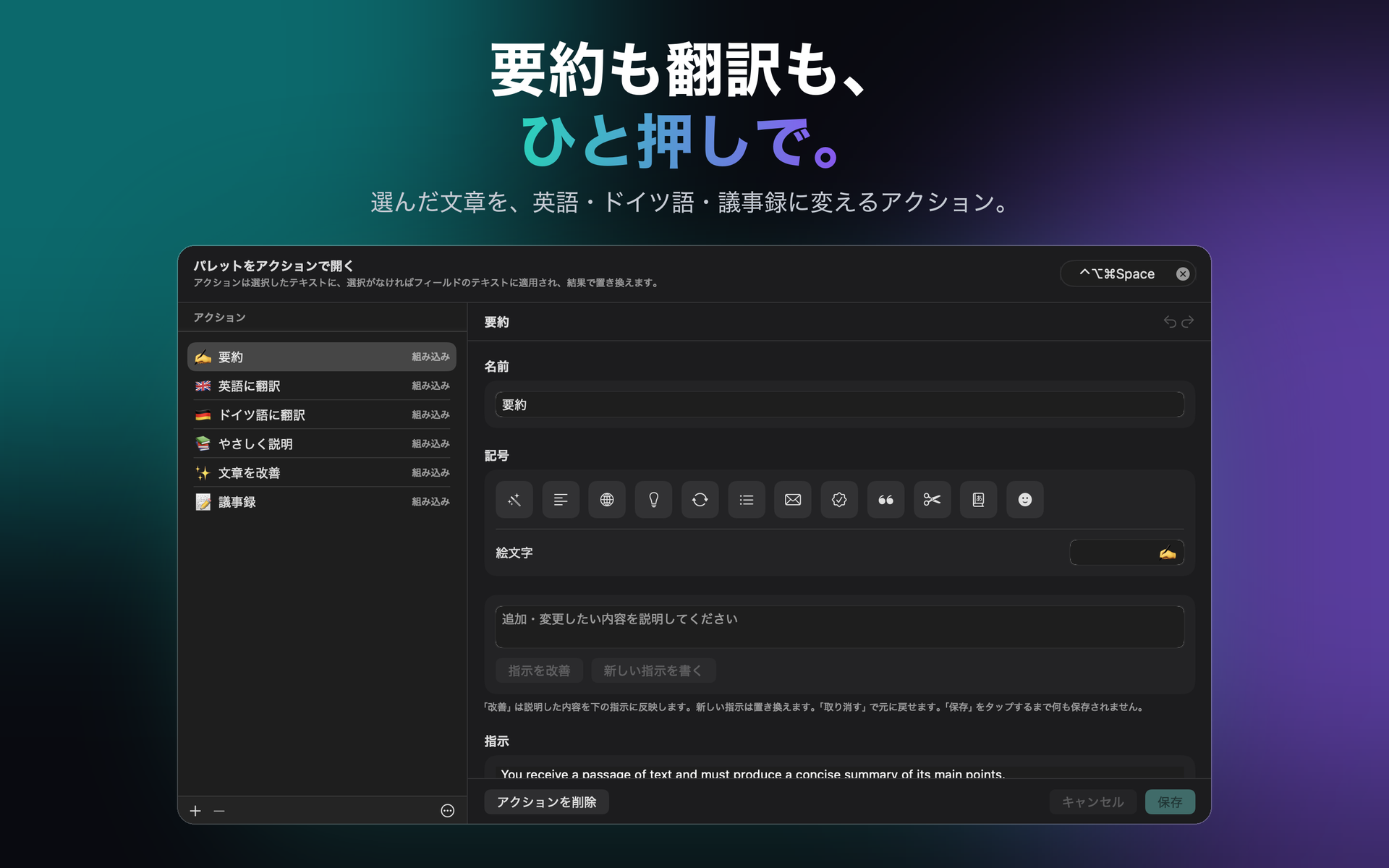Pick the bulleted list symbol icon
The height and width of the screenshot is (868, 1389).
click(747, 500)
